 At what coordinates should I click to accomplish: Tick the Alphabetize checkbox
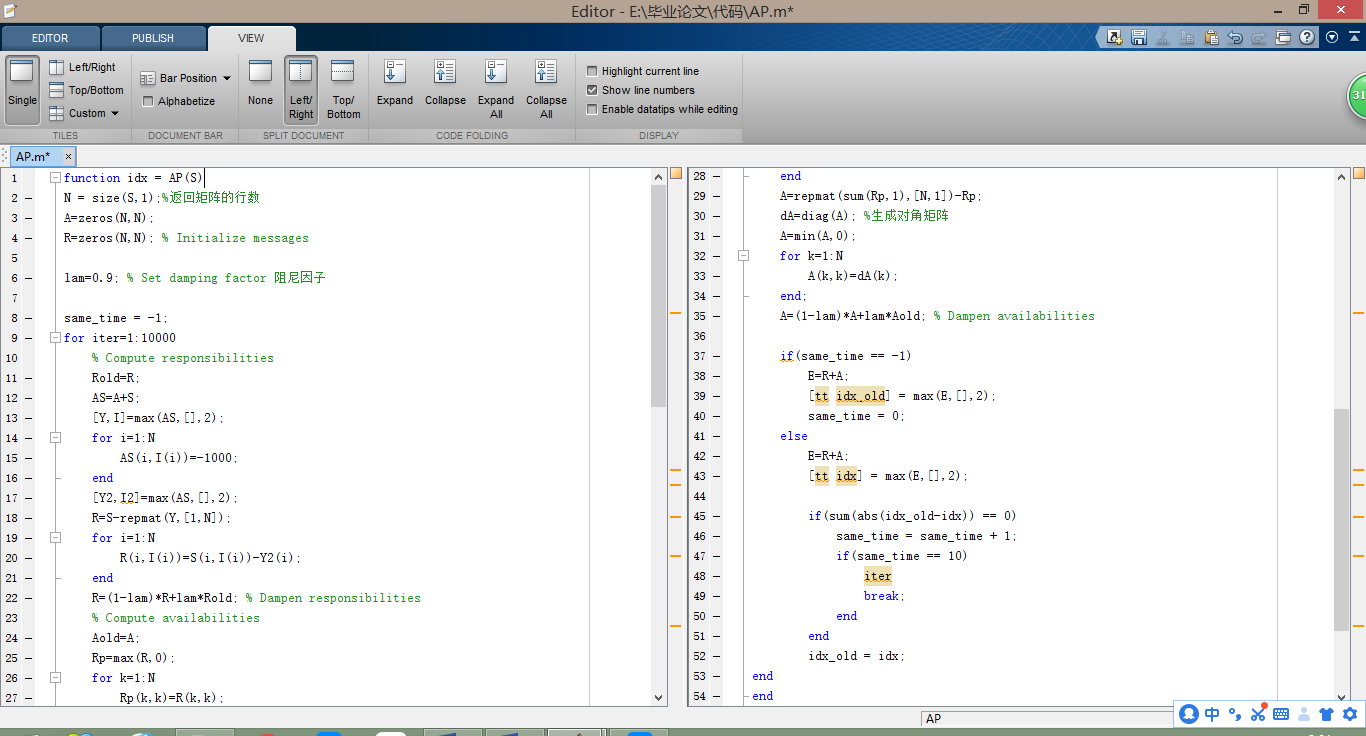tap(148, 101)
